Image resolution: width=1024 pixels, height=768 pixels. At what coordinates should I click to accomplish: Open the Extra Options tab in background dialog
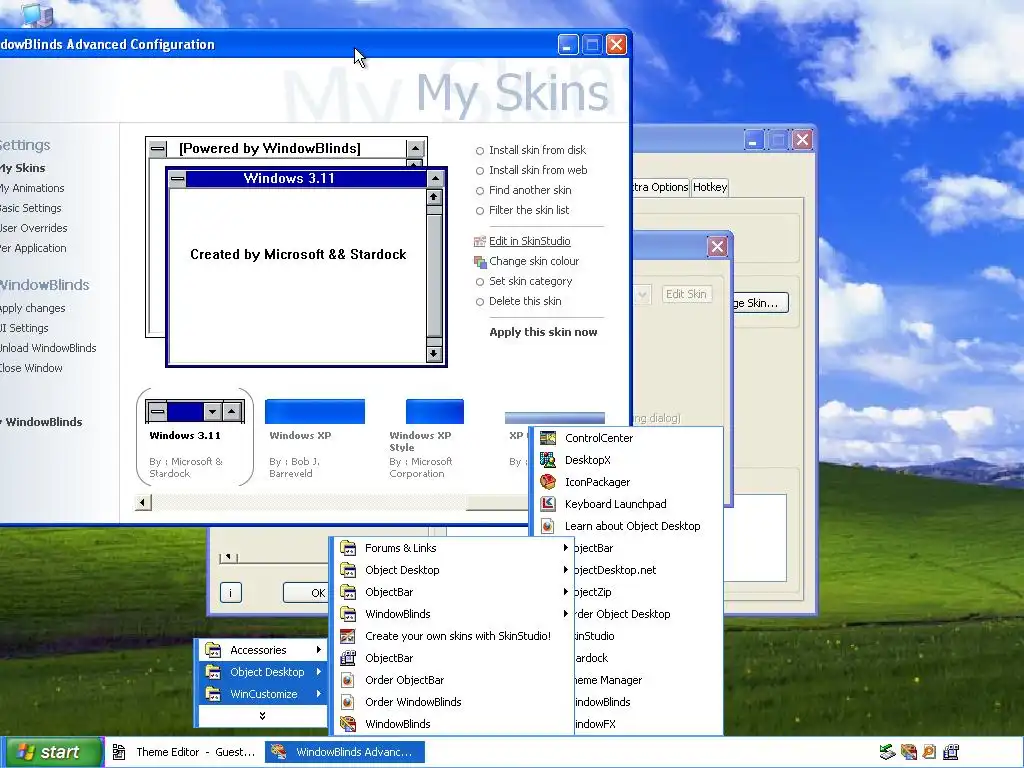point(661,187)
